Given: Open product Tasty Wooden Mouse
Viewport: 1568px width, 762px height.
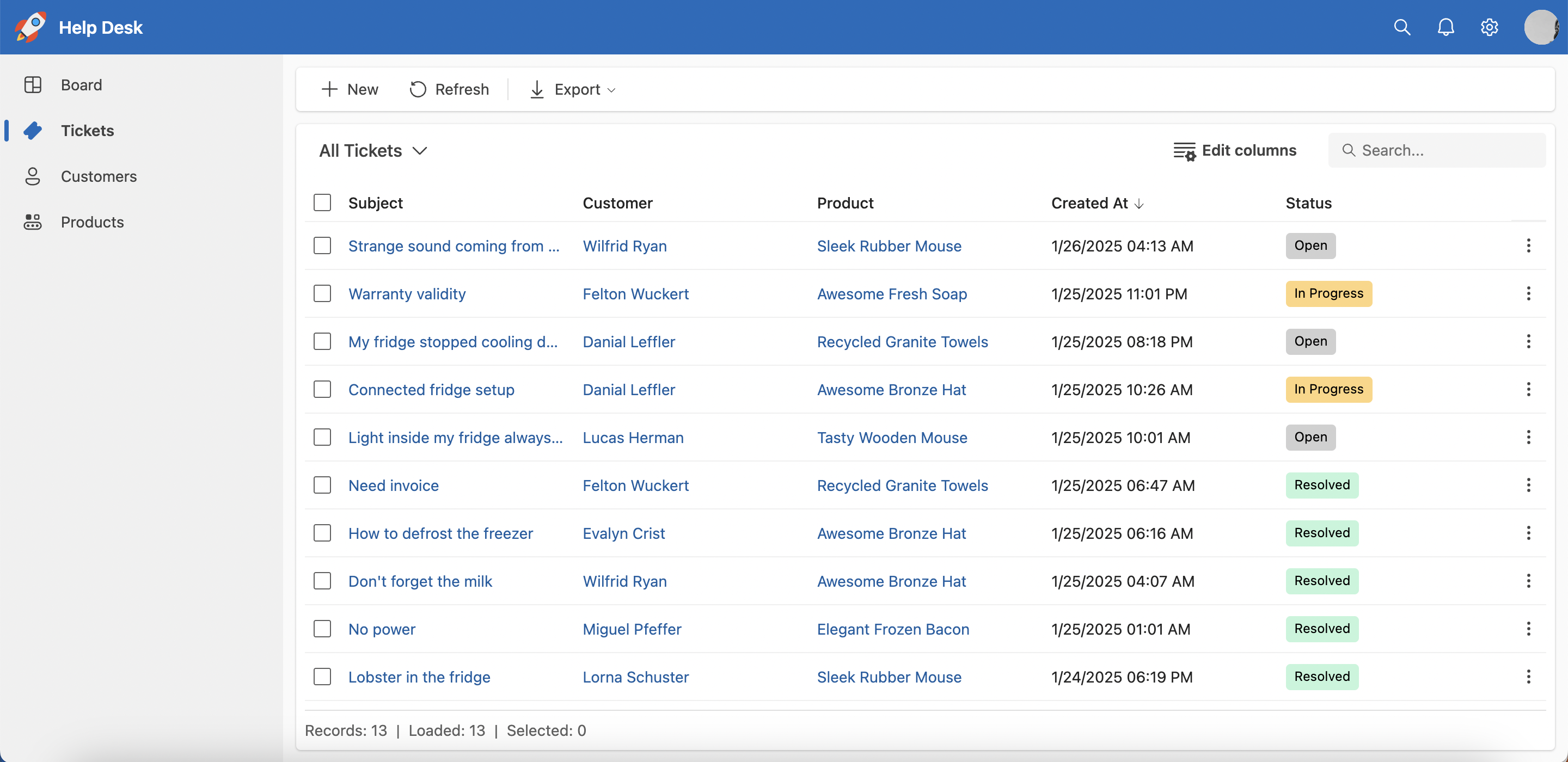Looking at the screenshot, I should (x=892, y=438).
